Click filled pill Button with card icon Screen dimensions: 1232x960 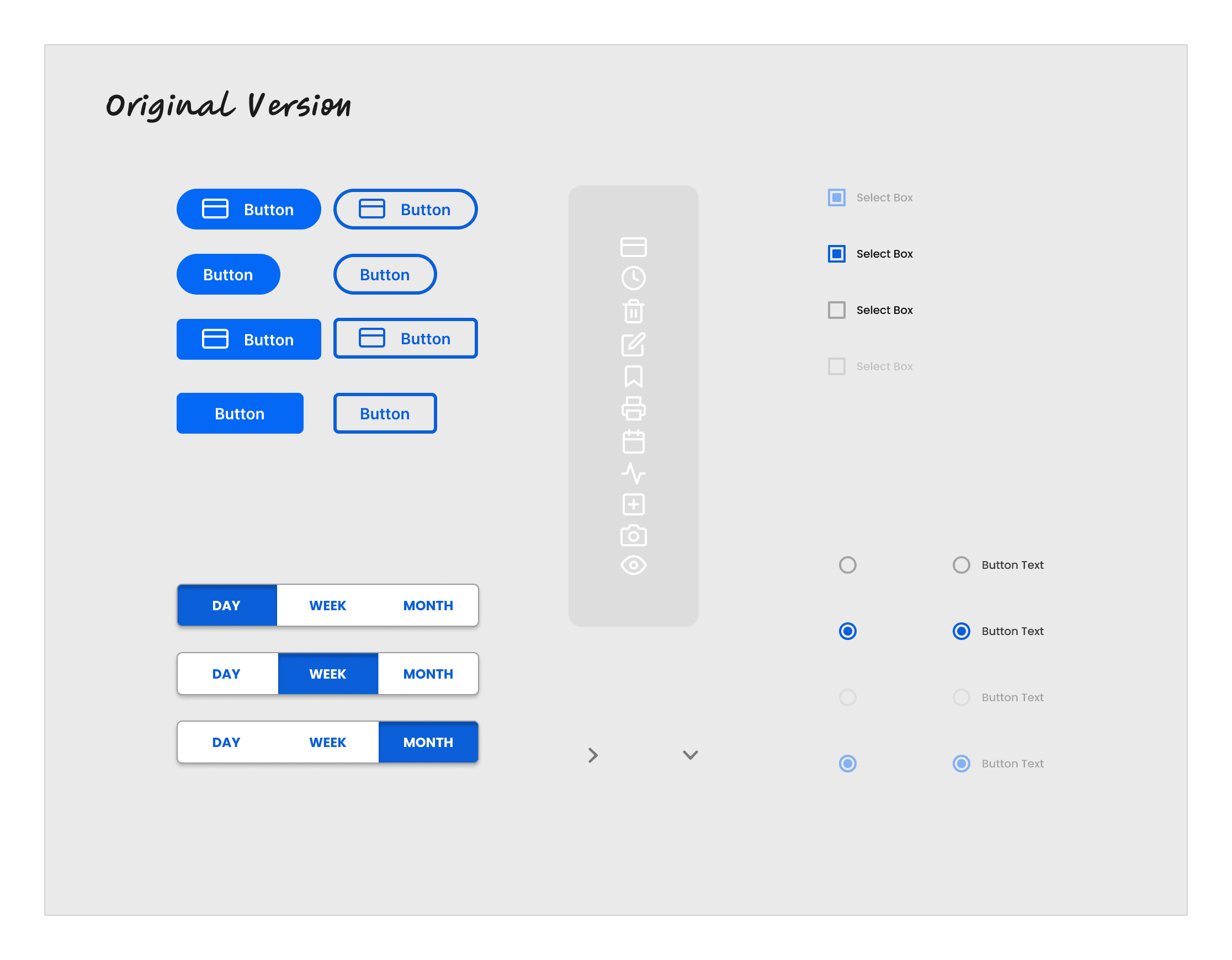pyautogui.click(x=248, y=209)
